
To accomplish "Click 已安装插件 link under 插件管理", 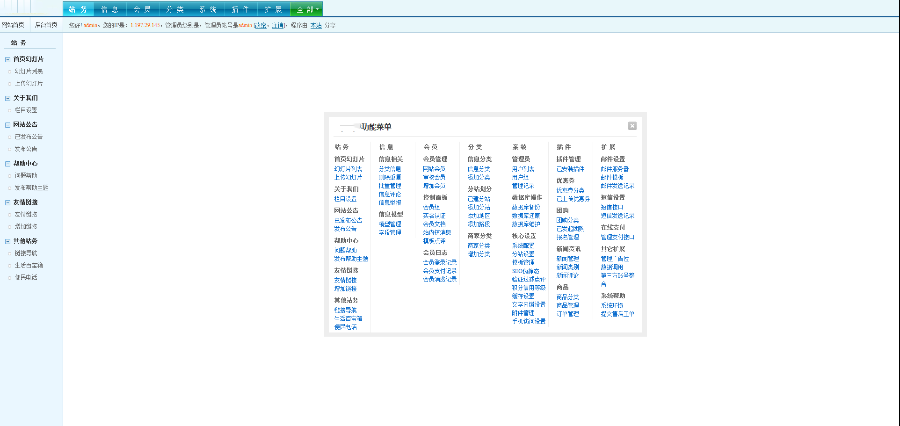I will coord(571,169).
